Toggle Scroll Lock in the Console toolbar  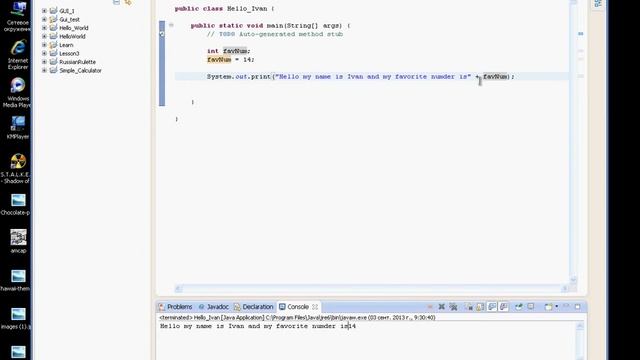pos(480,307)
